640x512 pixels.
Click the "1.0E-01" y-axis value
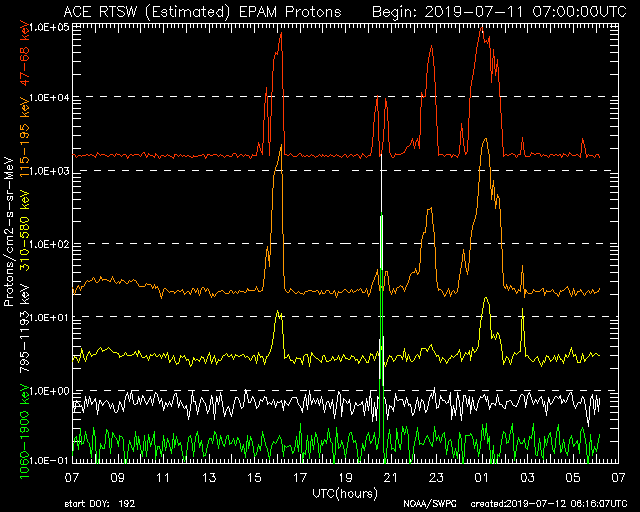tap(50, 461)
